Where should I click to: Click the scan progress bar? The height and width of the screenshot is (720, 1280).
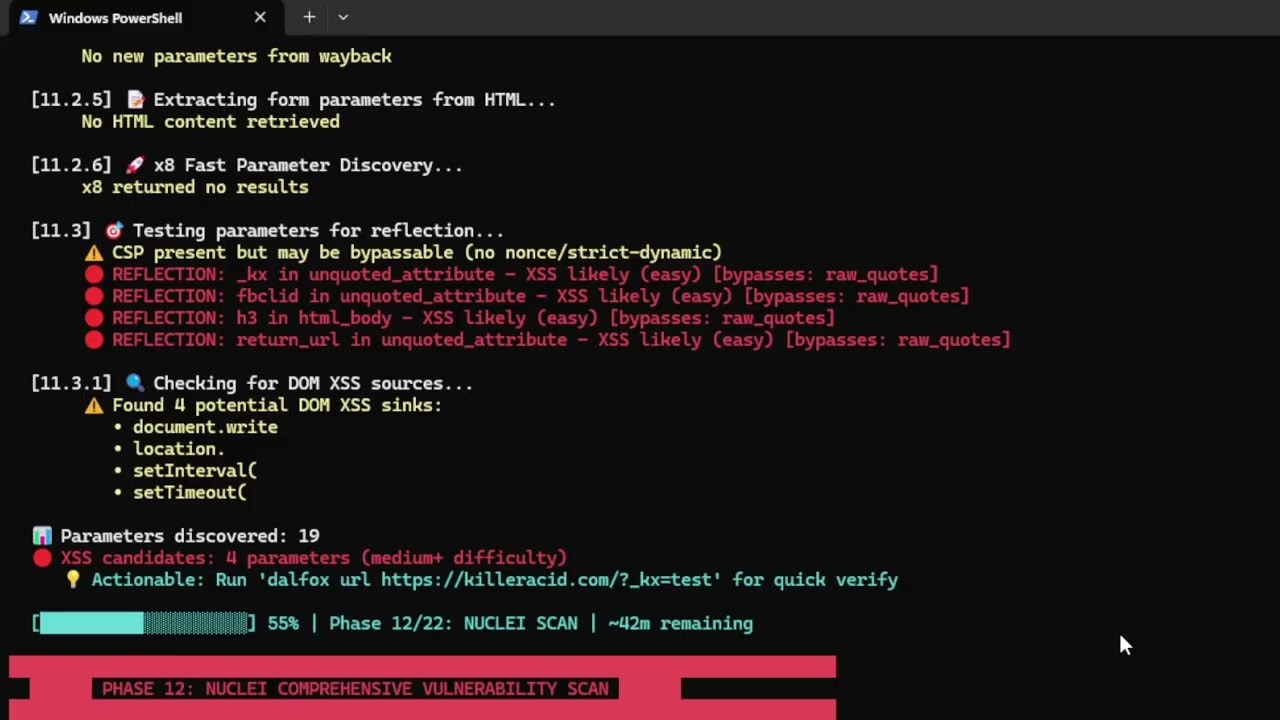point(144,623)
